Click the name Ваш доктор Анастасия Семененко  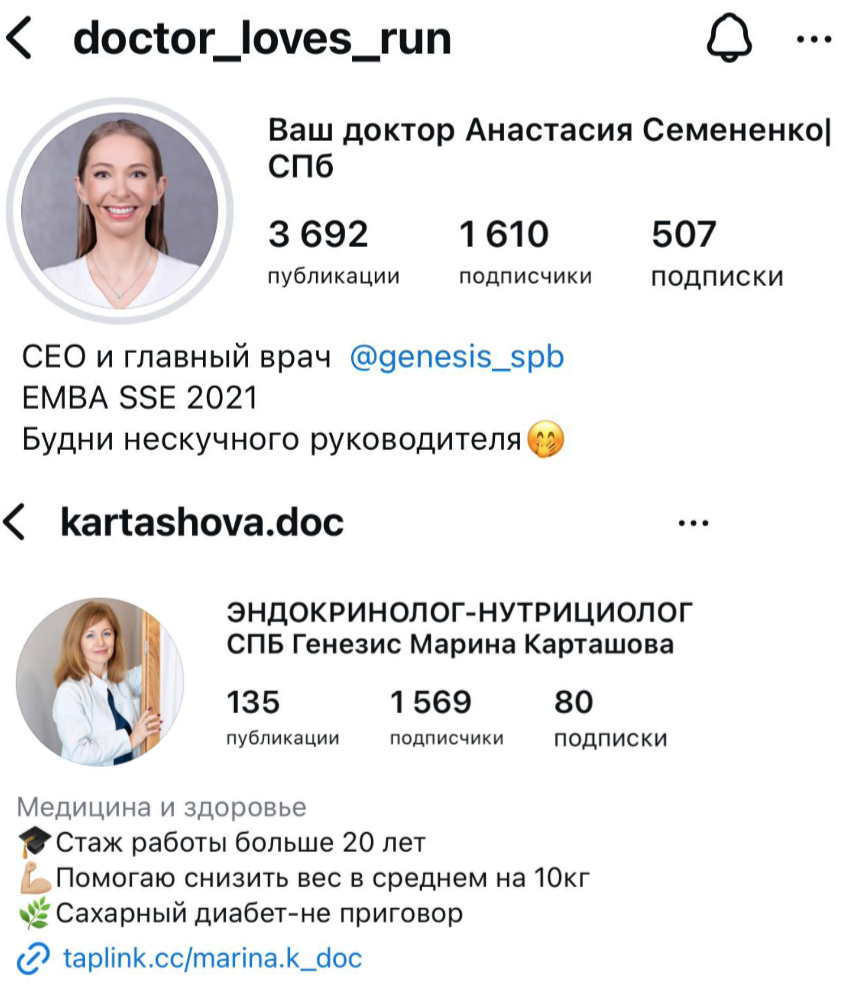pyautogui.click(x=549, y=148)
